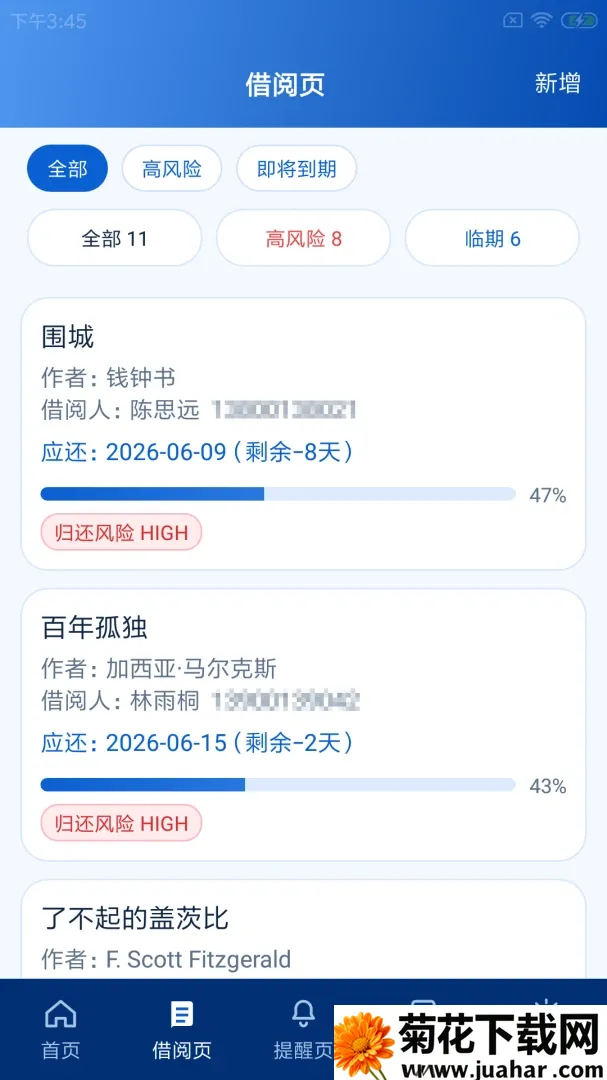Select the 高风险 filter chip
The height and width of the screenshot is (1080, 607).
[172, 169]
